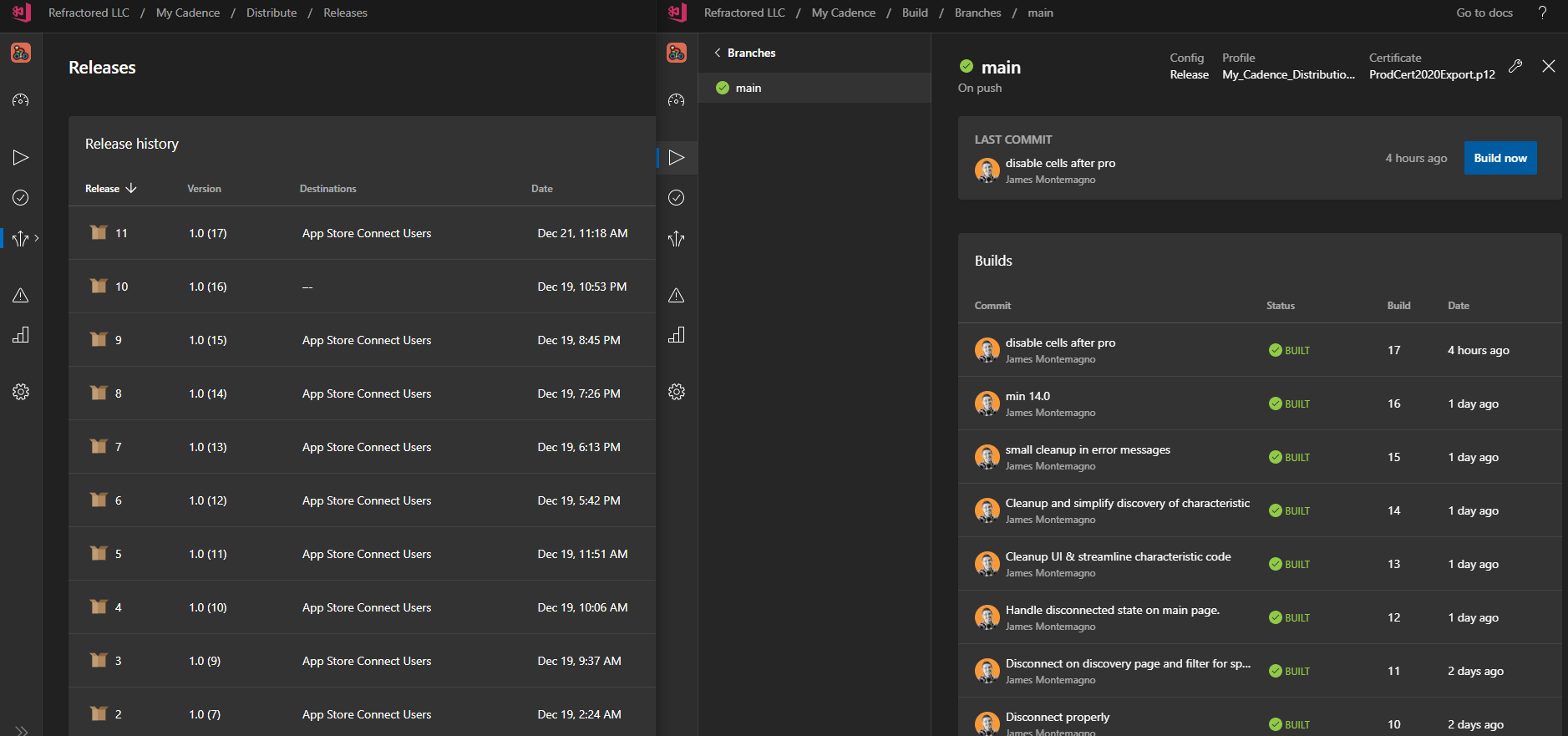Open release 2 version 1.0 (7)
The height and width of the screenshot is (736, 1568).
[x=362, y=712]
